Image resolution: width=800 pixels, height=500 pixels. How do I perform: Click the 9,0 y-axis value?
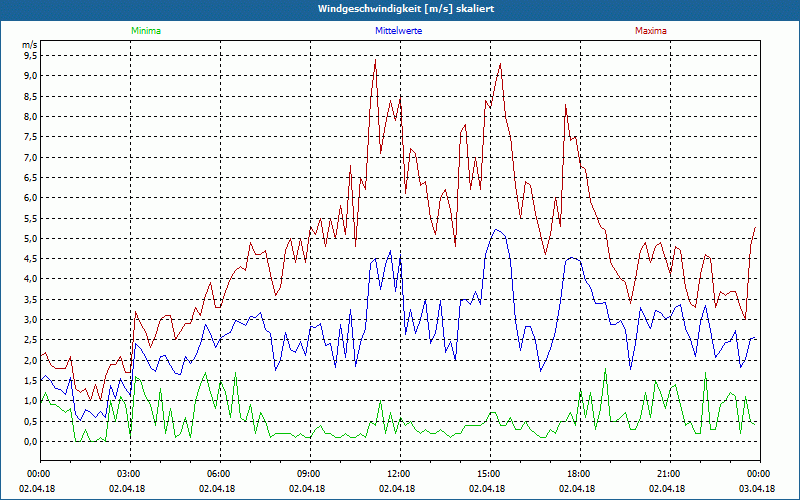32,76
